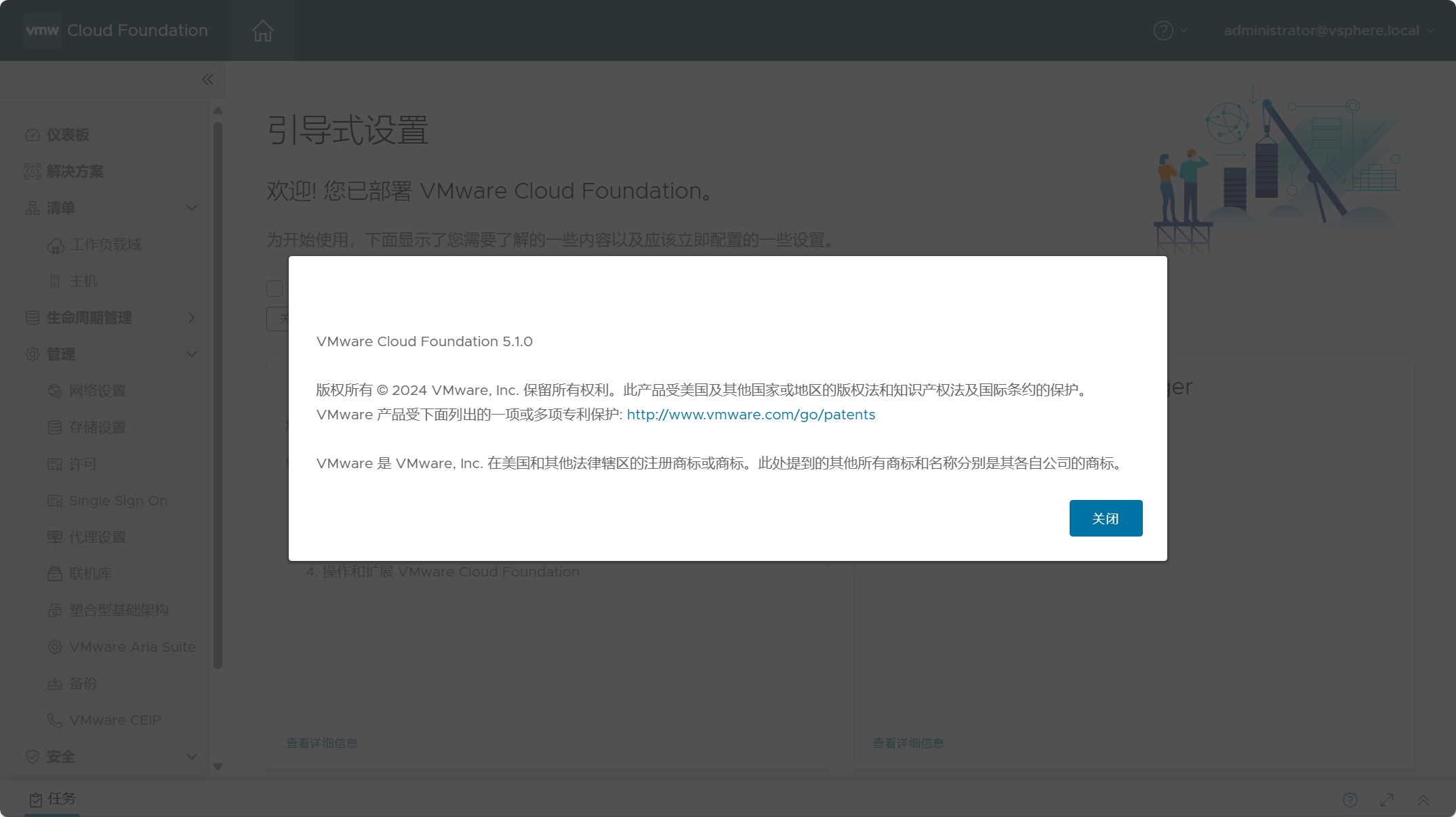
Task: Select 工作负载域 in sidebar
Action: [x=105, y=245]
